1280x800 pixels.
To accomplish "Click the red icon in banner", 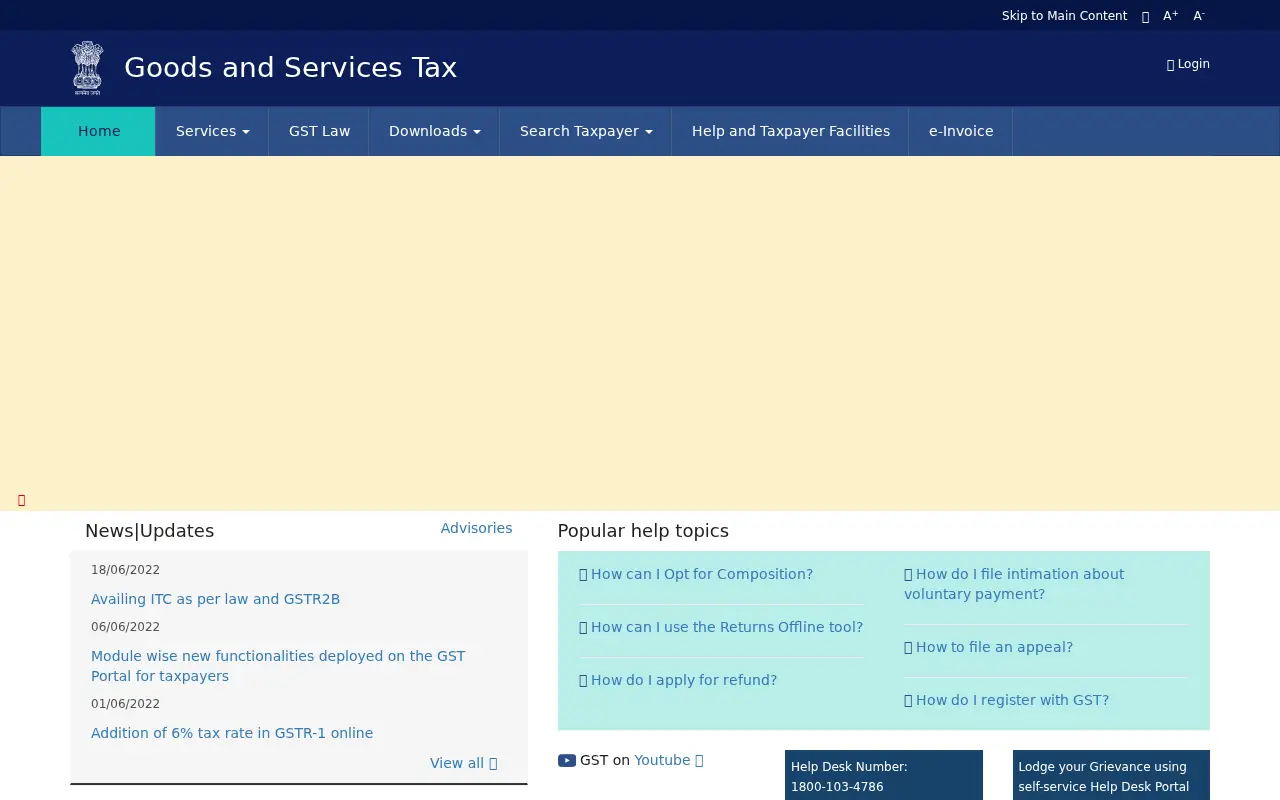I will point(21,500).
